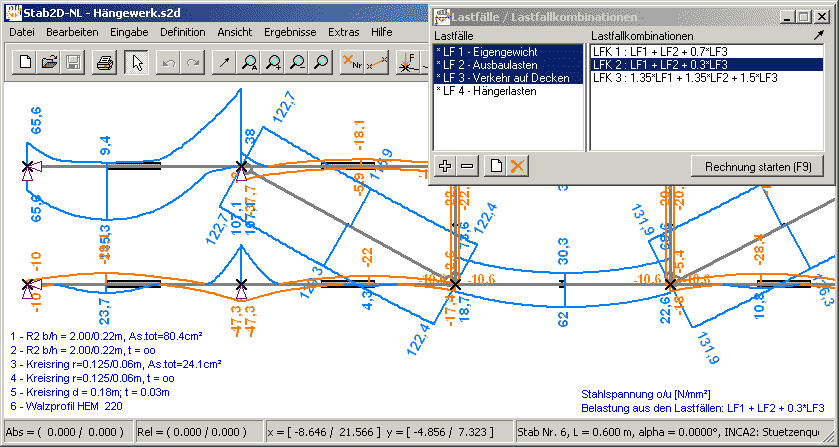Toggle node number display (Nr icon)
839x447 pixels.
click(351, 63)
